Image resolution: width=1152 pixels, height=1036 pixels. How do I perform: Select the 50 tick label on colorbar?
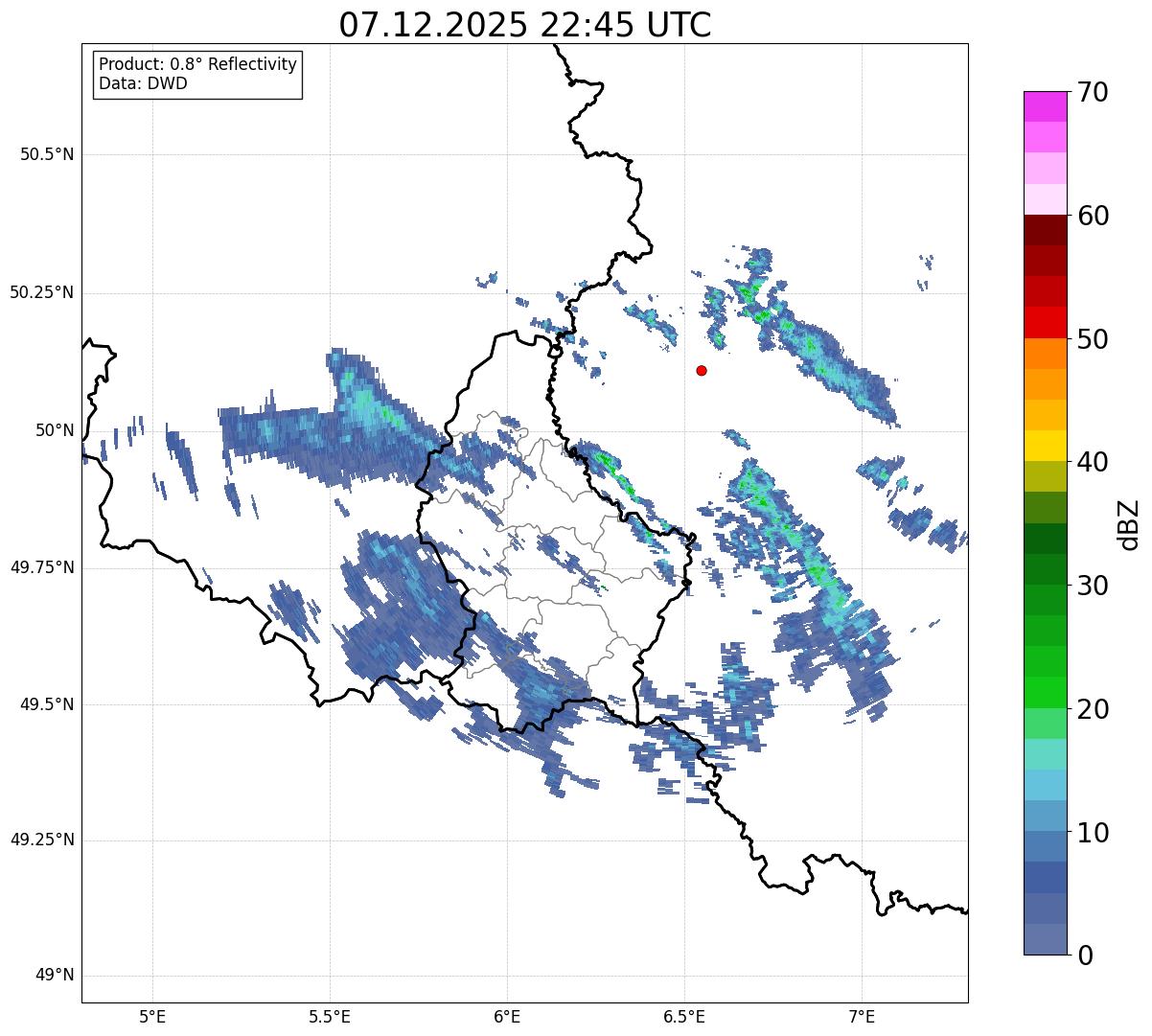[x=1093, y=339]
